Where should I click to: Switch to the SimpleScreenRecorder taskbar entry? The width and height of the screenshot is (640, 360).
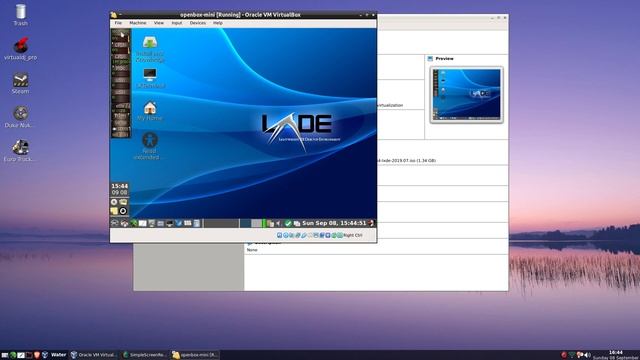(144, 355)
